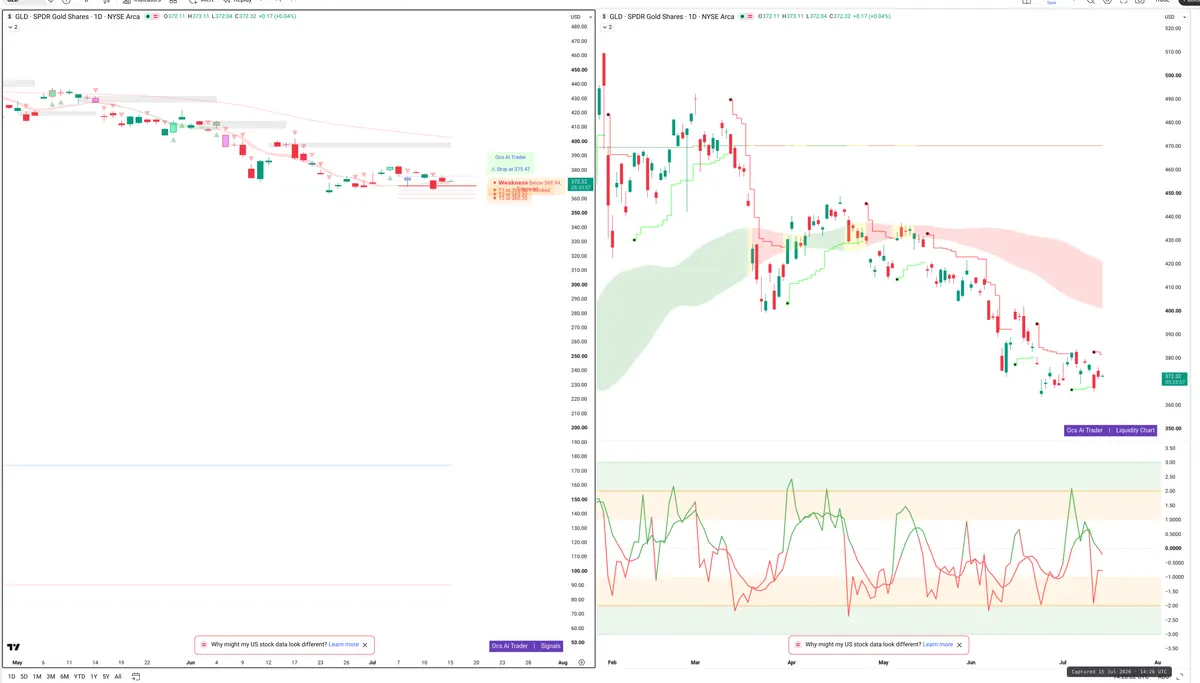Dismiss the right chart's US stock data notice

(x=961, y=645)
